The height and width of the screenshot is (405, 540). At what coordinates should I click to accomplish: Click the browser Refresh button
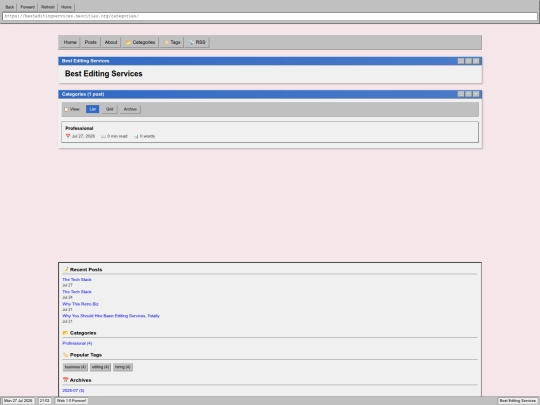tap(48, 7)
